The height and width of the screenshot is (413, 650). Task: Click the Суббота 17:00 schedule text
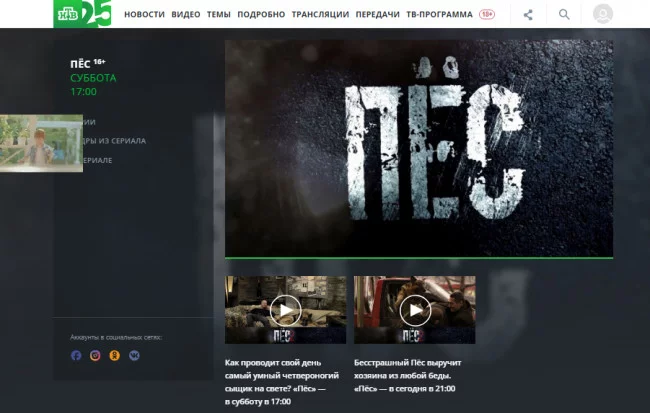tap(93, 85)
